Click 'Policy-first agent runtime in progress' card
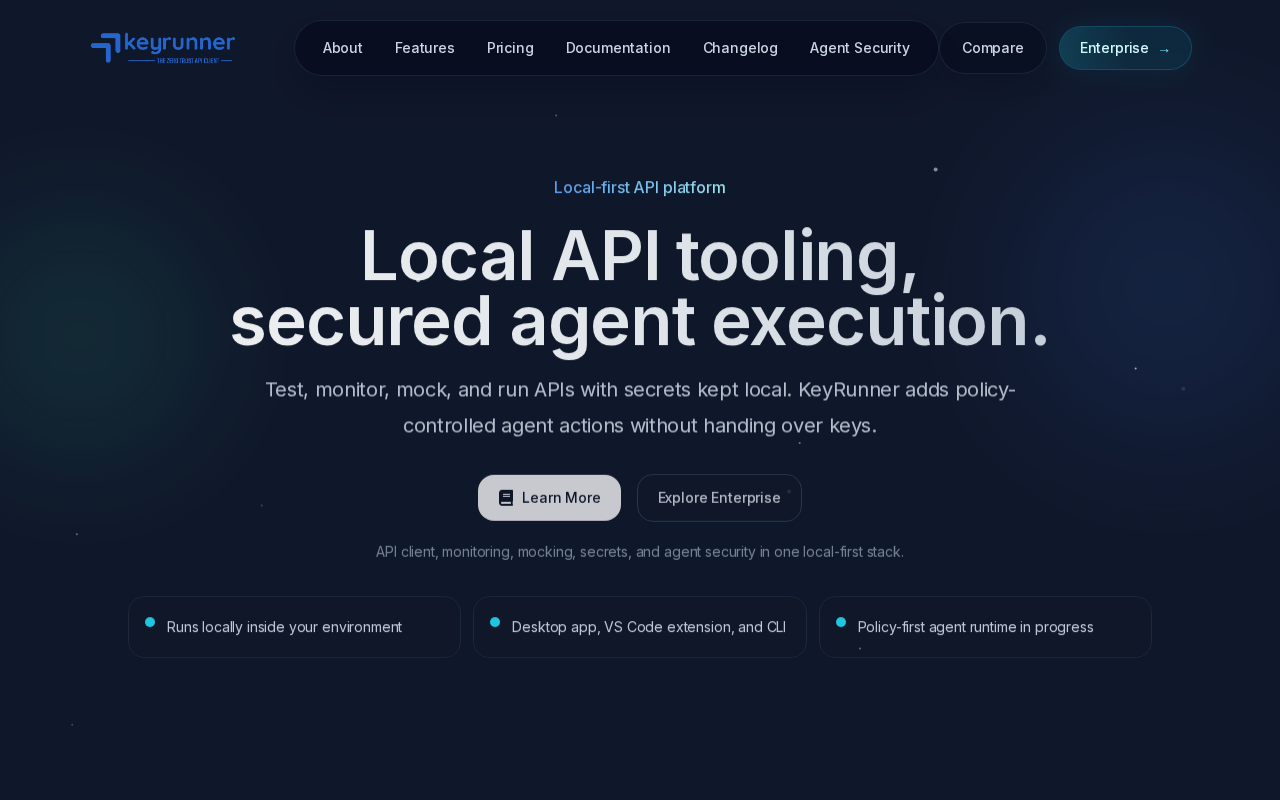Viewport: 1280px width, 800px height. [x=985, y=627]
